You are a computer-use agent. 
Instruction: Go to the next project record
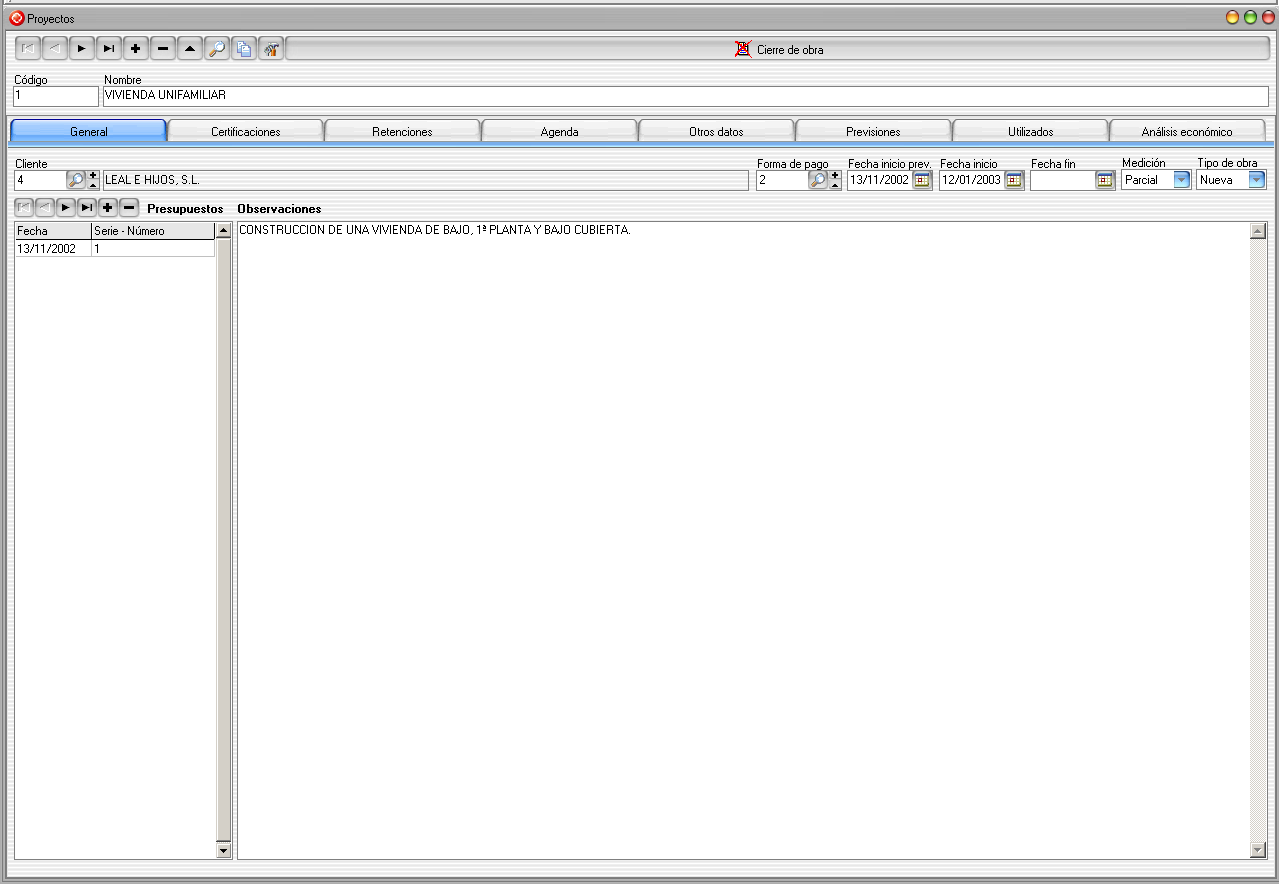click(x=82, y=49)
